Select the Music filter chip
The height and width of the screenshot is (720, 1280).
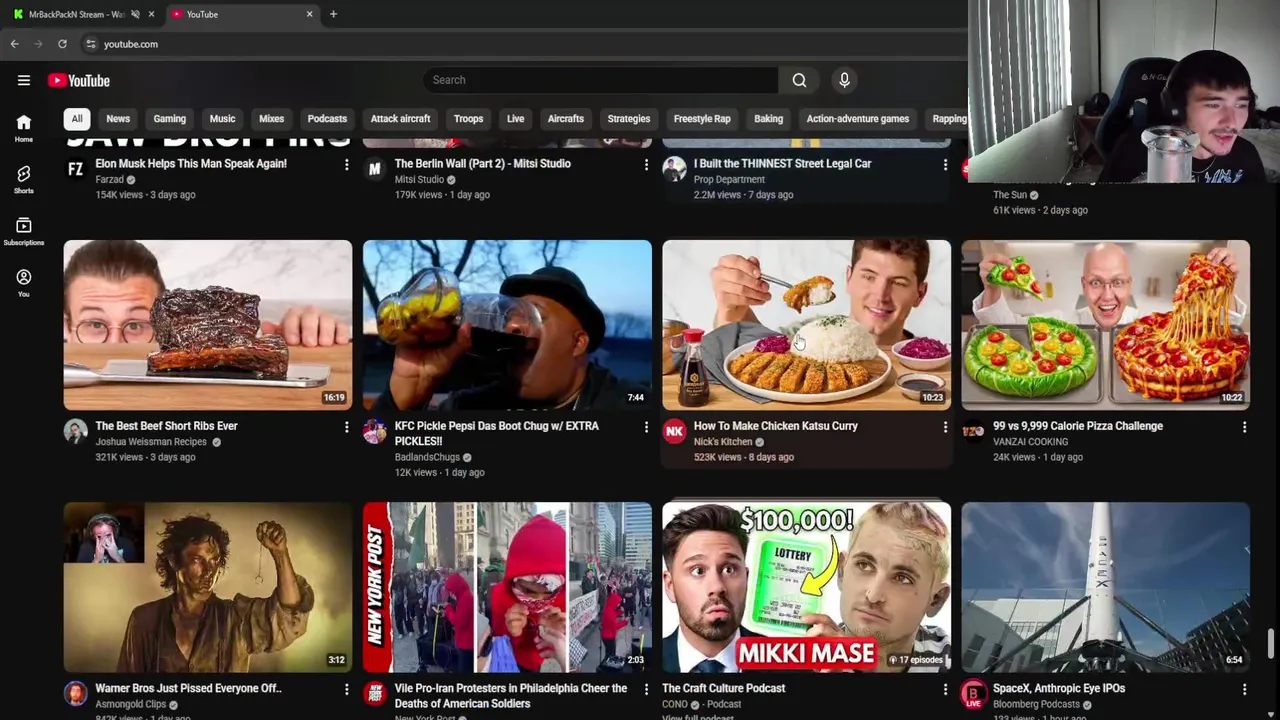pyautogui.click(x=222, y=119)
